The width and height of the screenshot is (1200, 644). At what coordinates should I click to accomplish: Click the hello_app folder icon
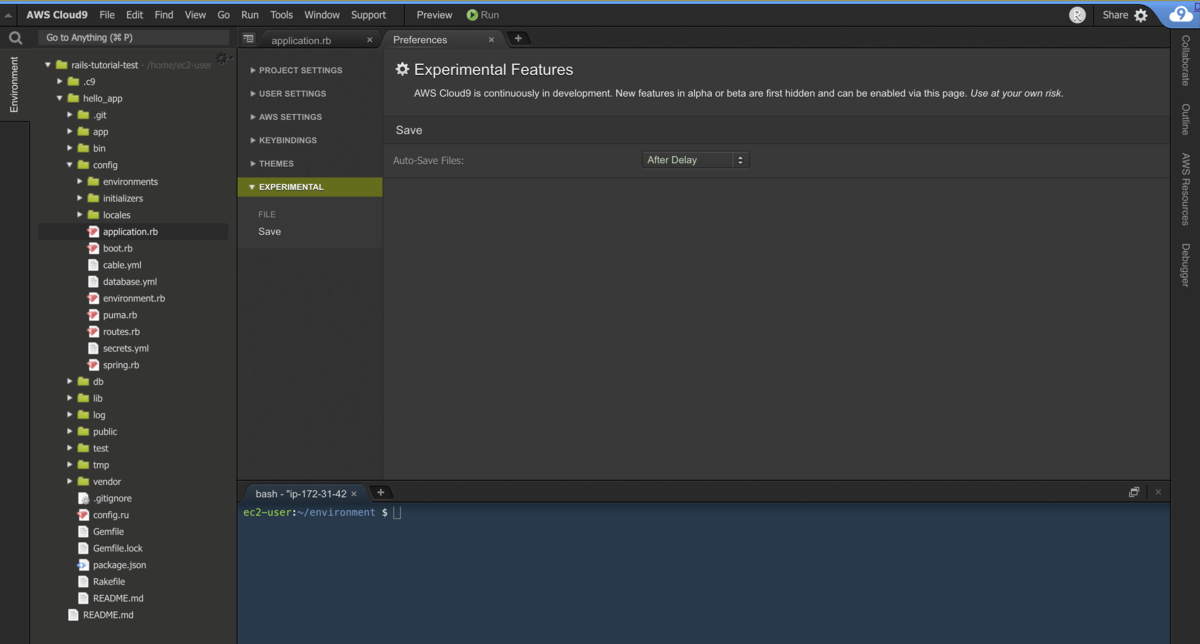73,98
